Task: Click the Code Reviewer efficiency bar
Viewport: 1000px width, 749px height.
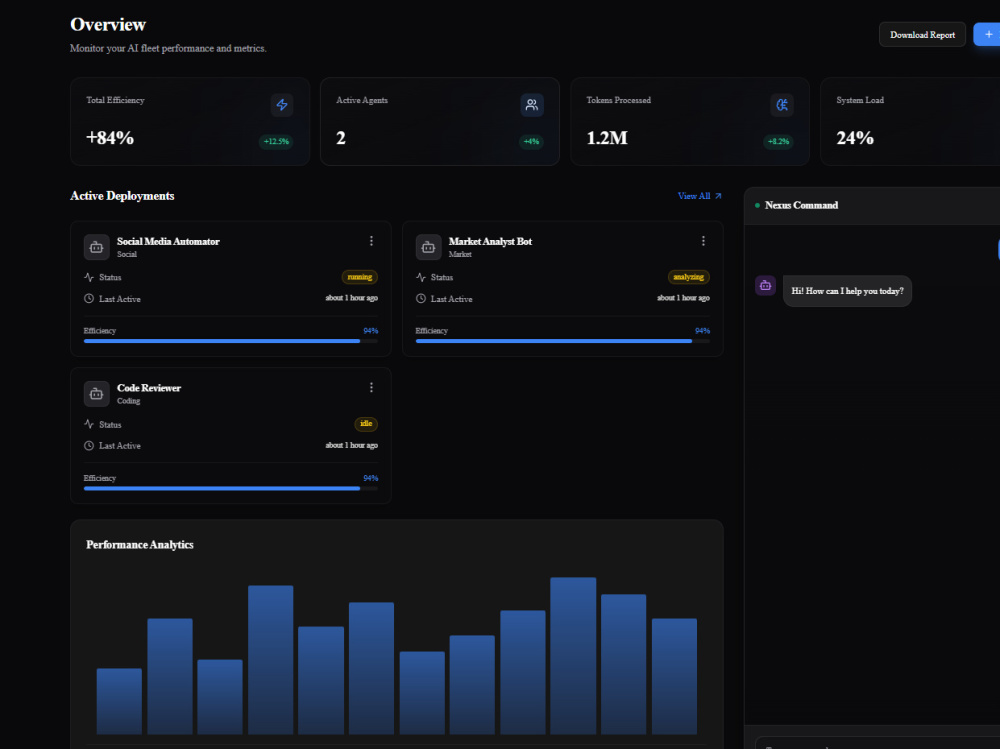Action: [x=231, y=488]
